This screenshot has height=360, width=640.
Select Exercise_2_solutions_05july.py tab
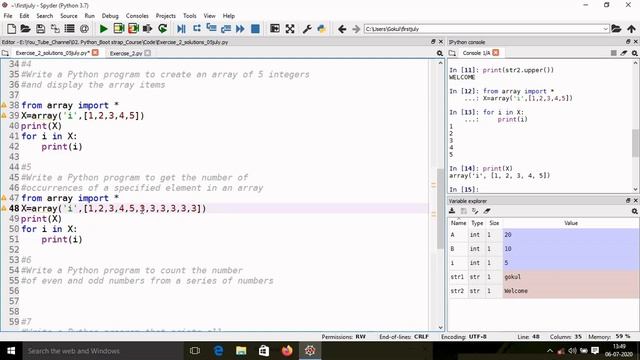click(x=53, y=53)
